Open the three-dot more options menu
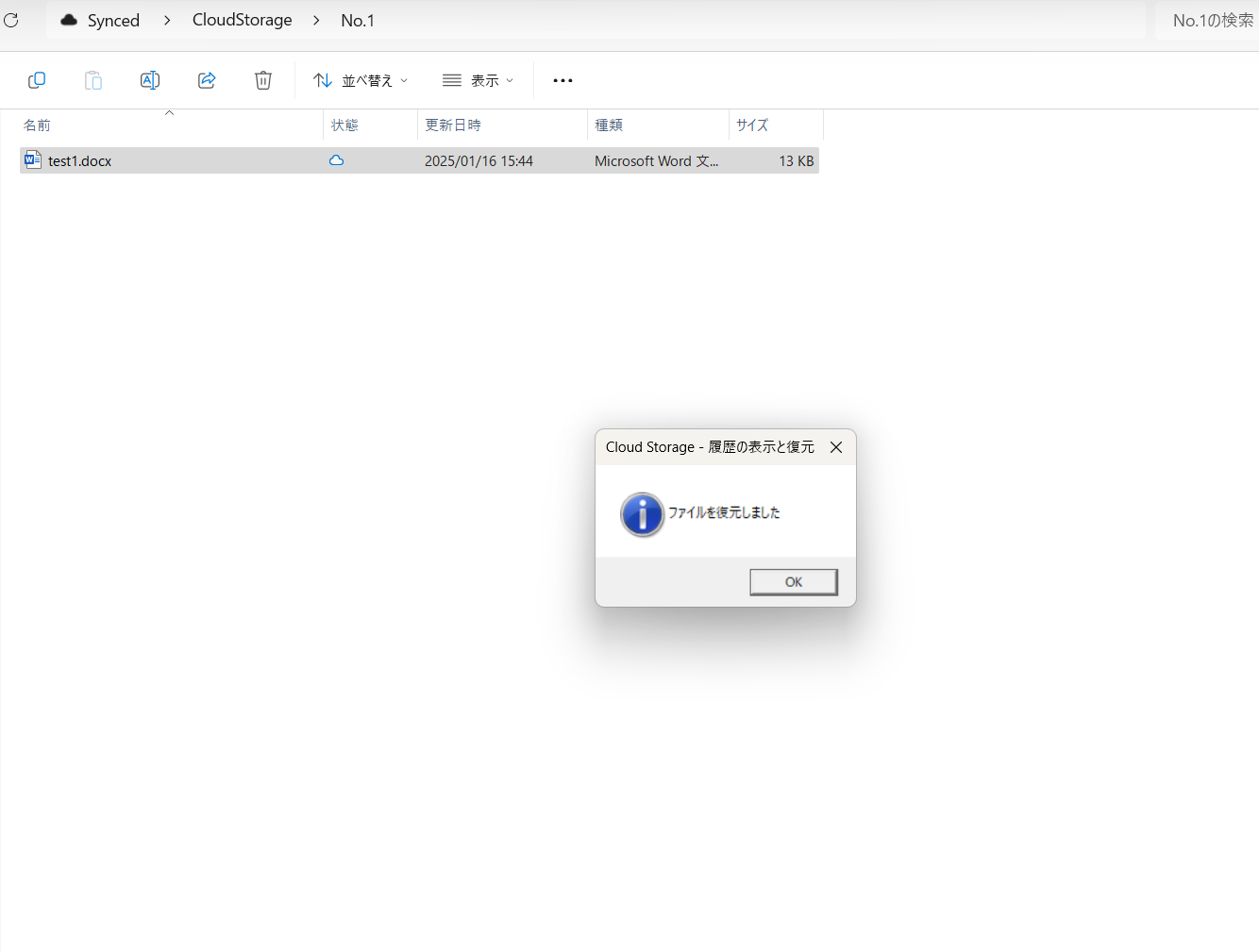Viewport: 1259px width, 952px height. click(563, 80)
